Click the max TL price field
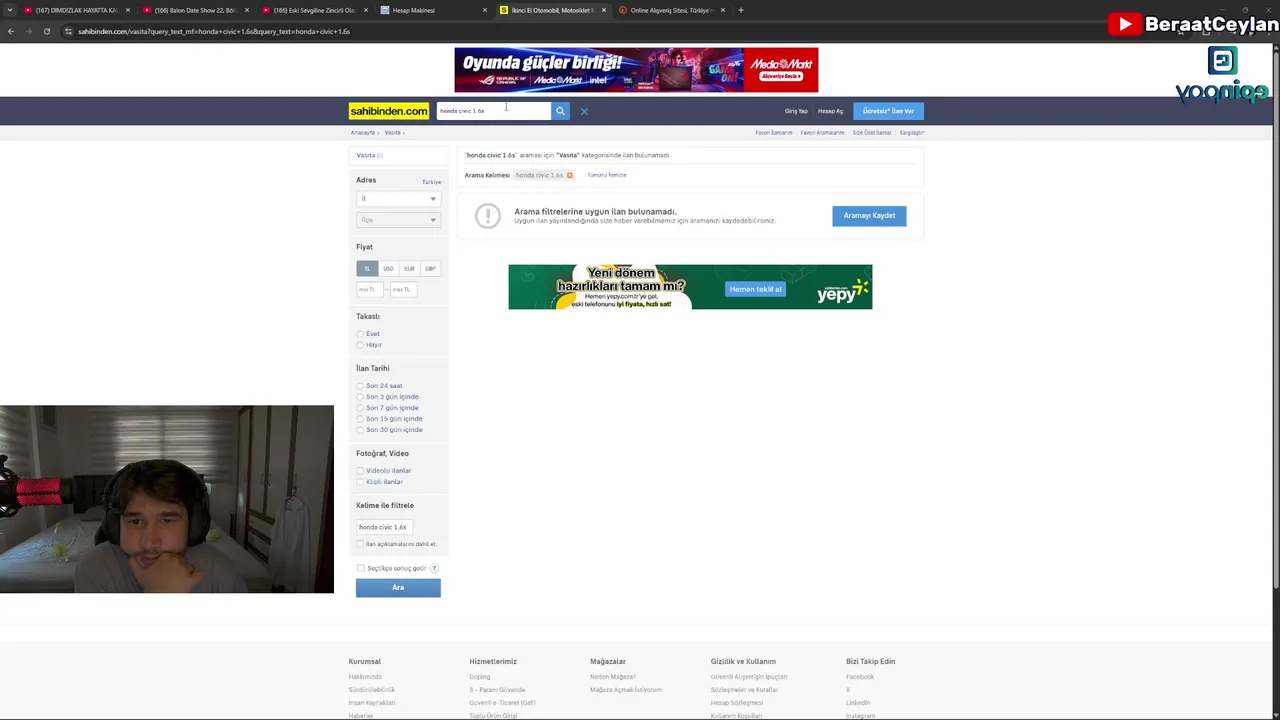The image size is (1280, 720). pyautogui.click(x=403, y=289)
